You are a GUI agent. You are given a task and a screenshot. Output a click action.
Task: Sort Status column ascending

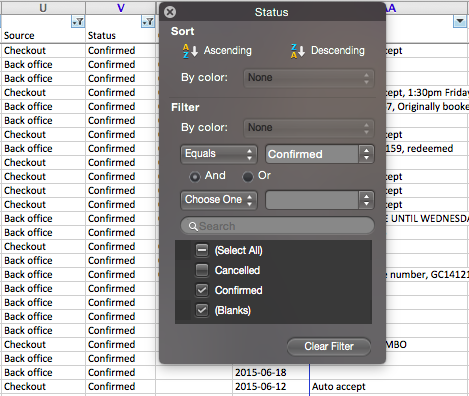pos(217,51)
